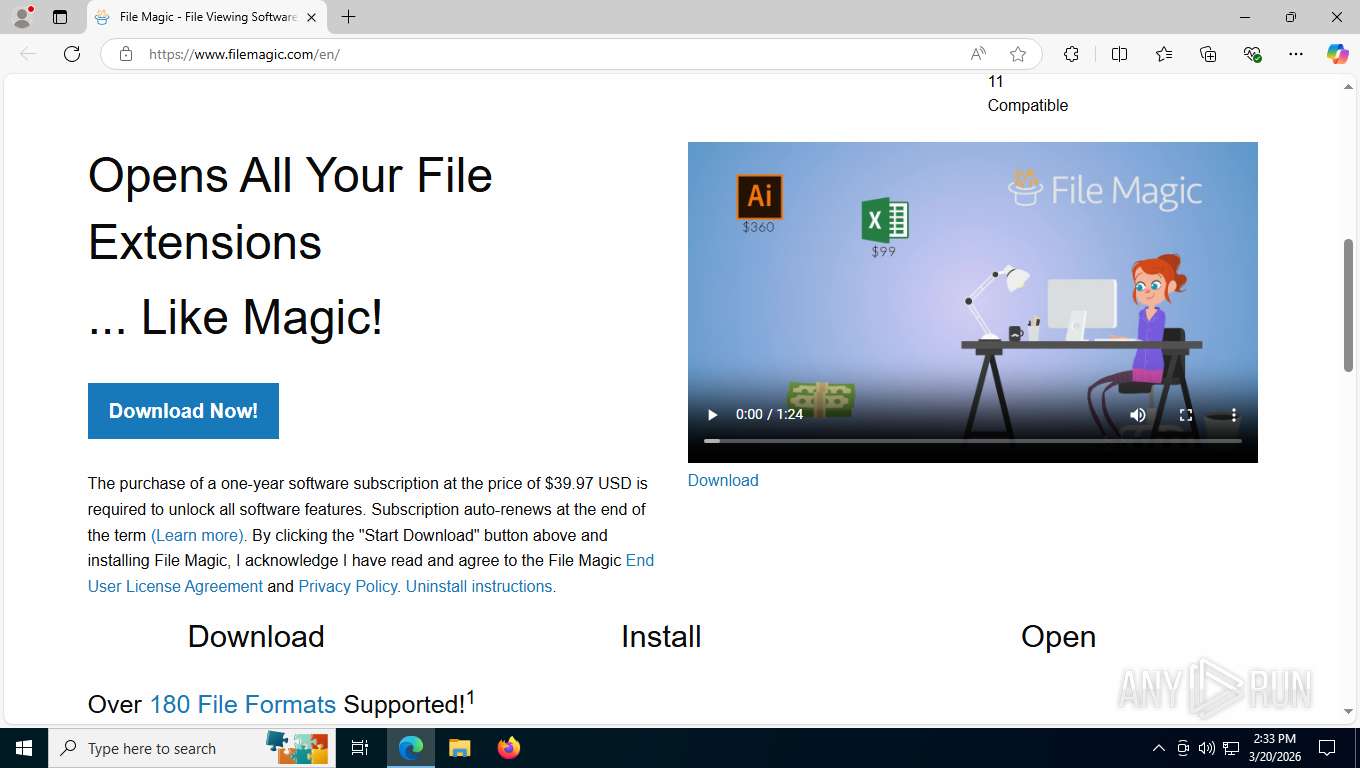Image resolution: width=1360 pixels, height=768 pixels.
Task: Mute the video volume icon
Action: point(1138,414)
